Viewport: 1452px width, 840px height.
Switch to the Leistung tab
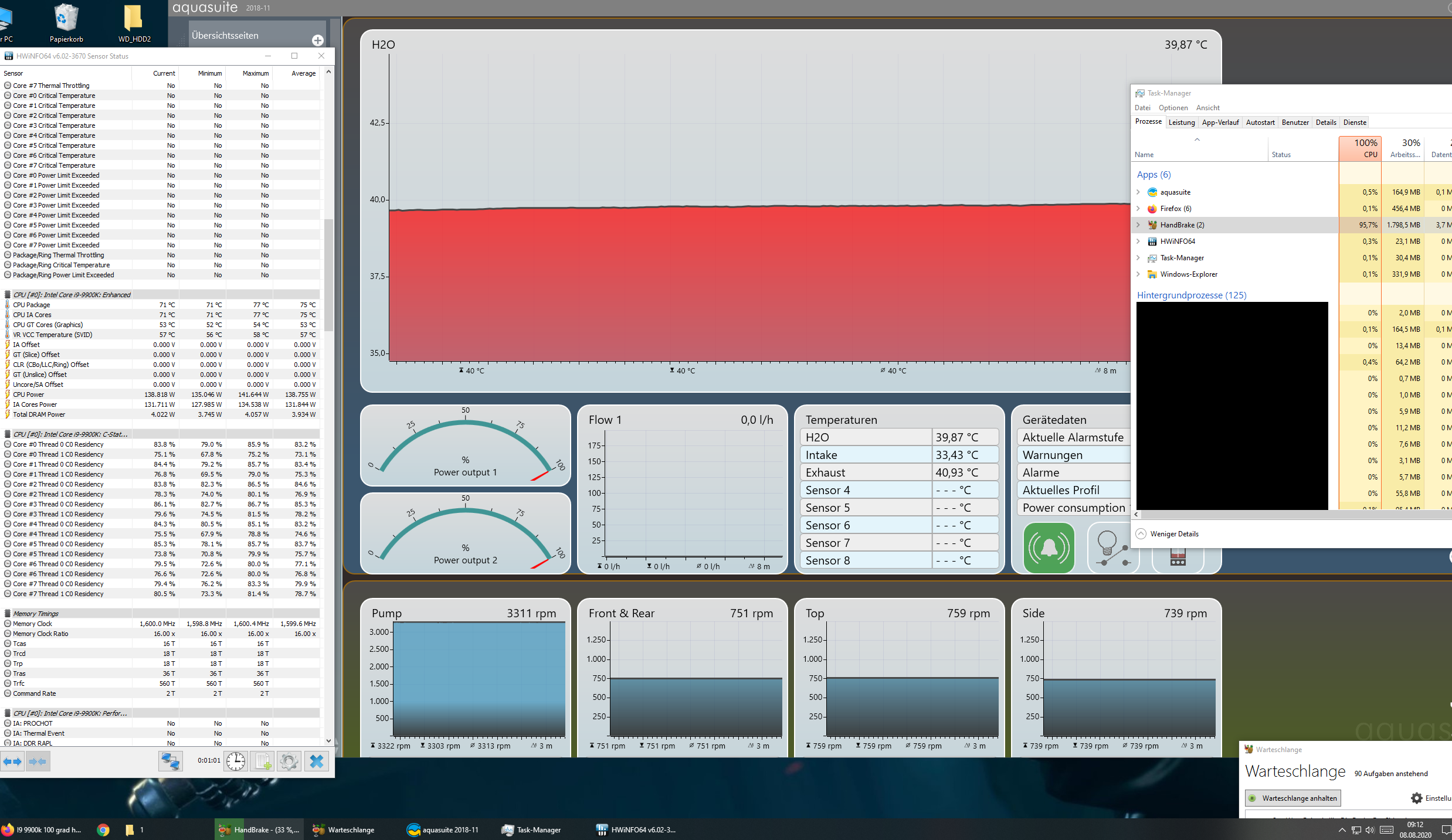coord(1181,123)
